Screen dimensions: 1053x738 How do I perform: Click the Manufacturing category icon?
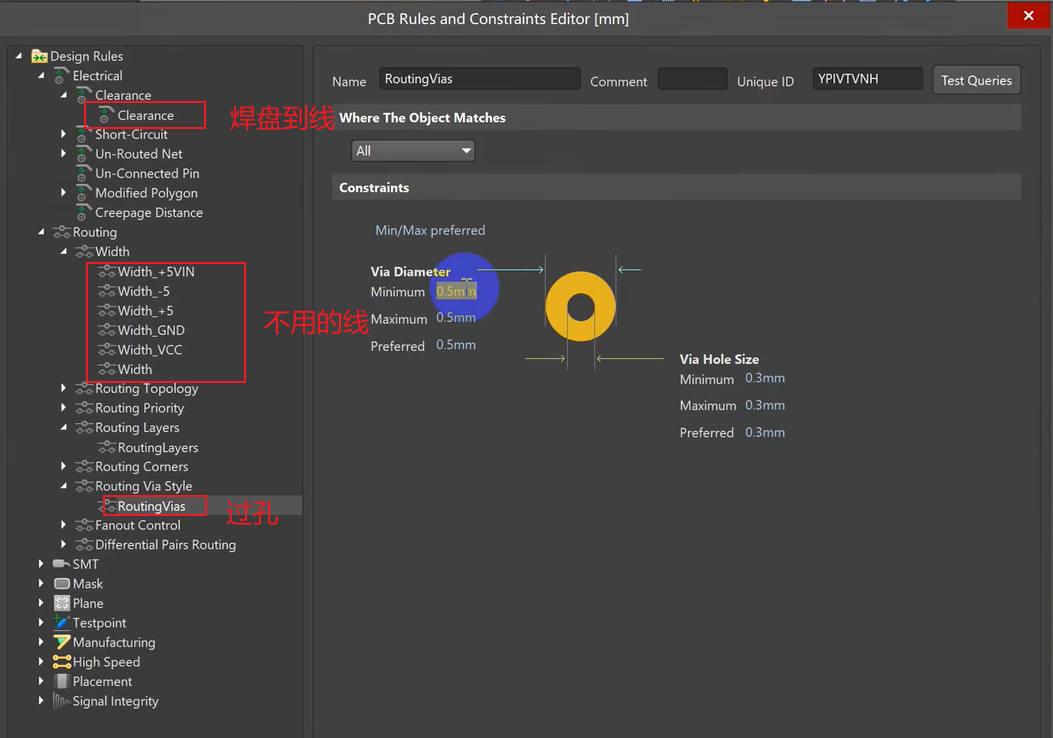(x=62, y=642)
